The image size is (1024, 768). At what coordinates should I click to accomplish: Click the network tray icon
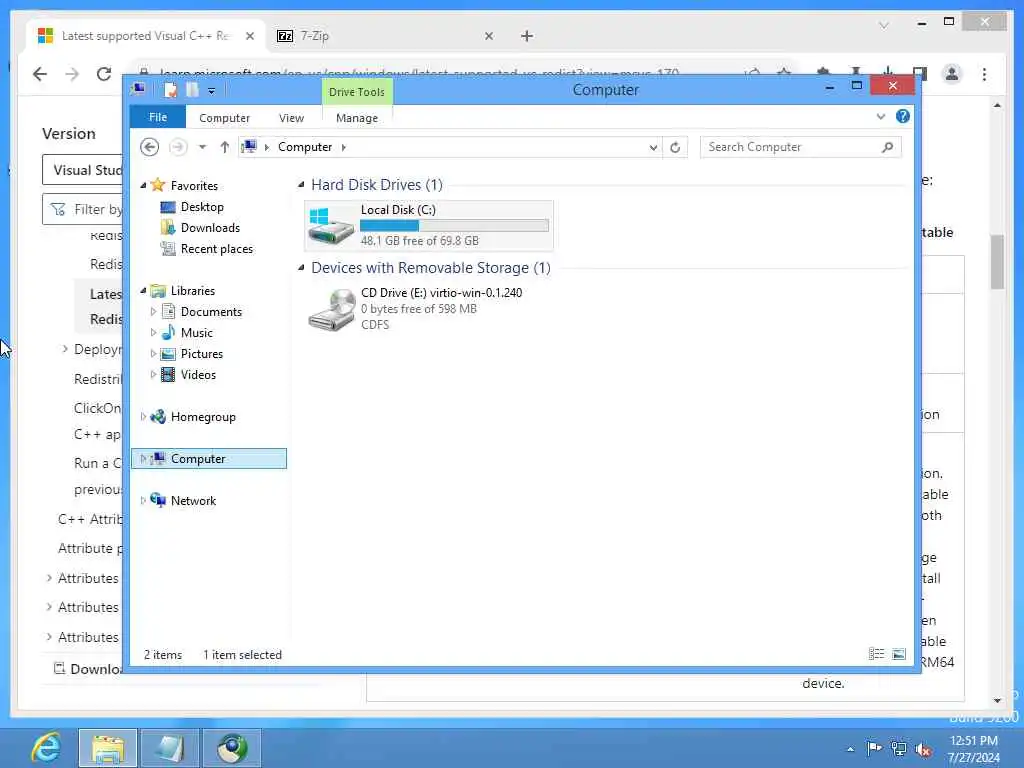pyautogui.click(x=899, y=749)
